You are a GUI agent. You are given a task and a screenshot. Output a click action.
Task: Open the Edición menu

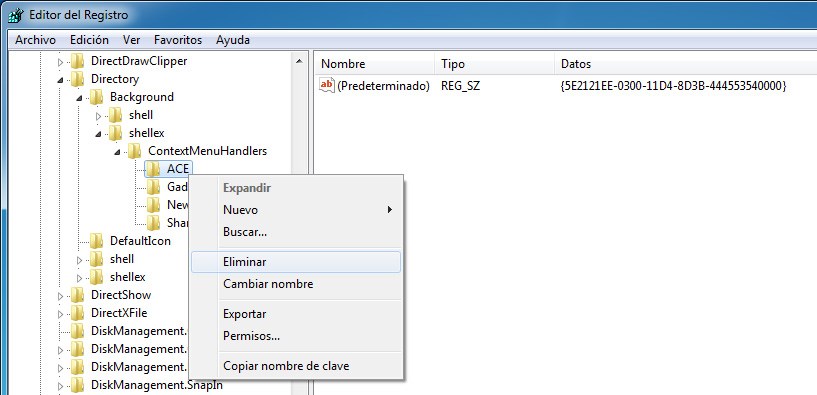[89, 40]
